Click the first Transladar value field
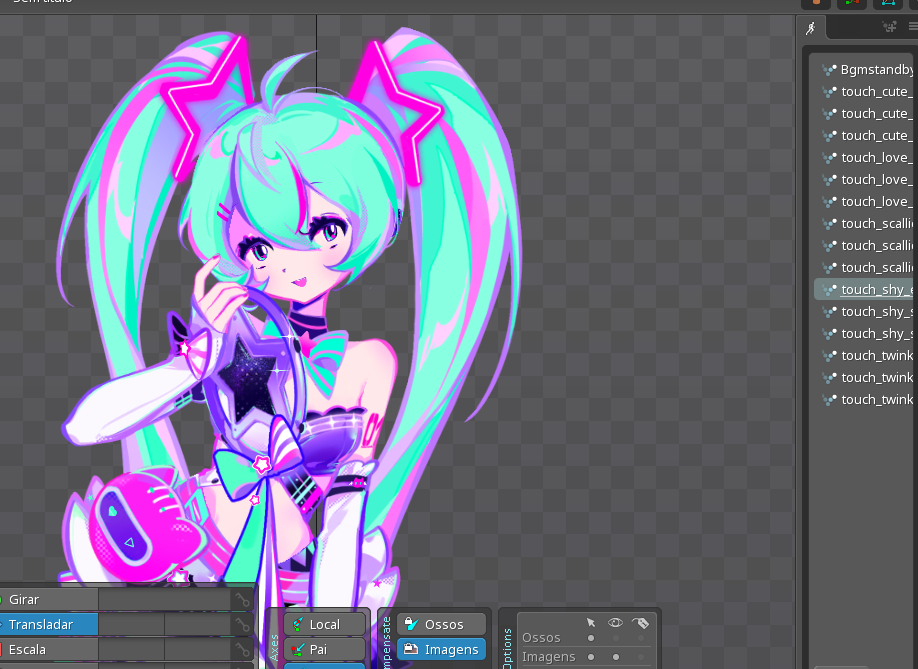Screen dimensions: 918x669 click(x=131, y=625)
